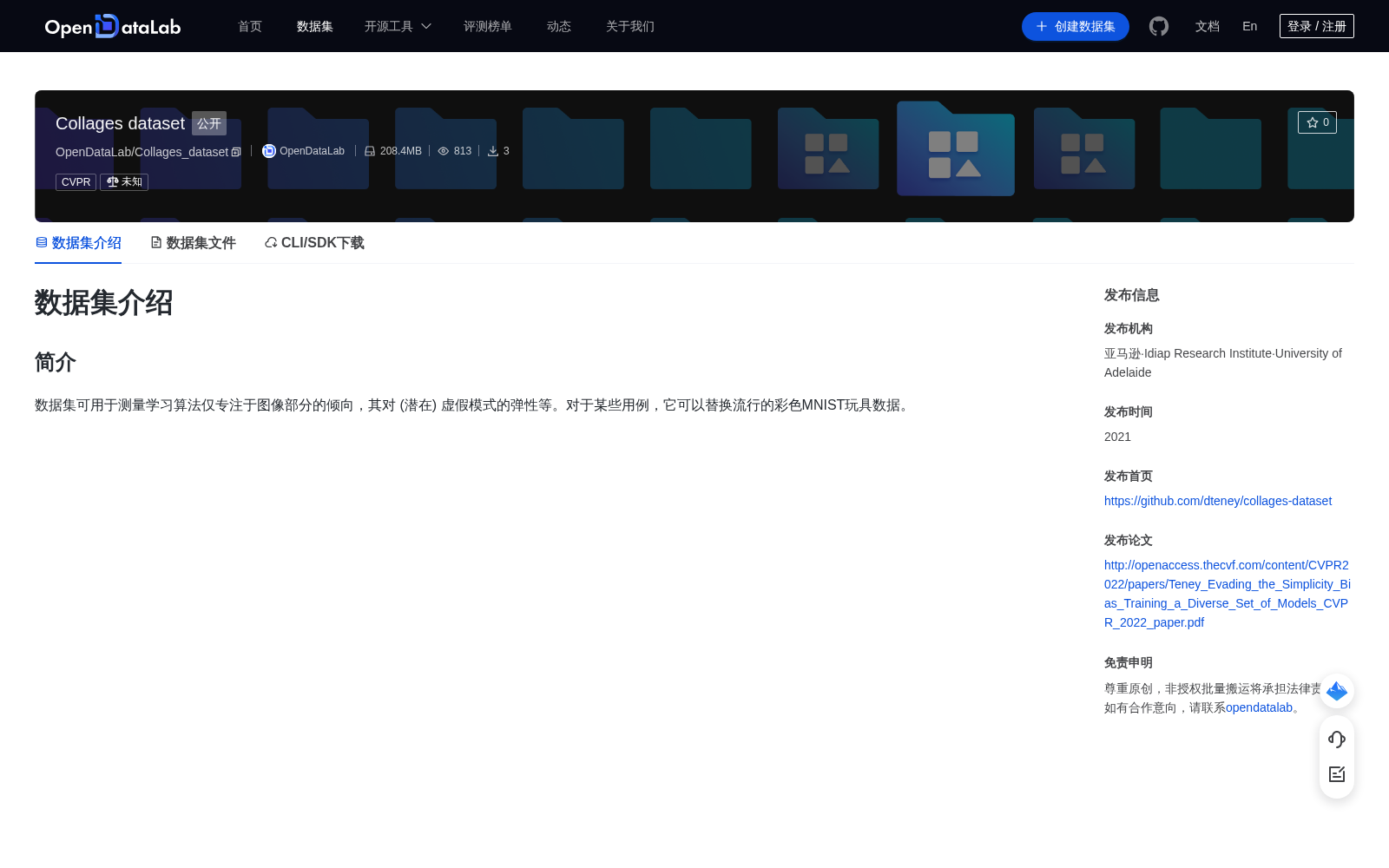Open the CVPR 2022 paper PDF link
The height and width of the screenshot is (868, 1389).
coord(1228,594)
